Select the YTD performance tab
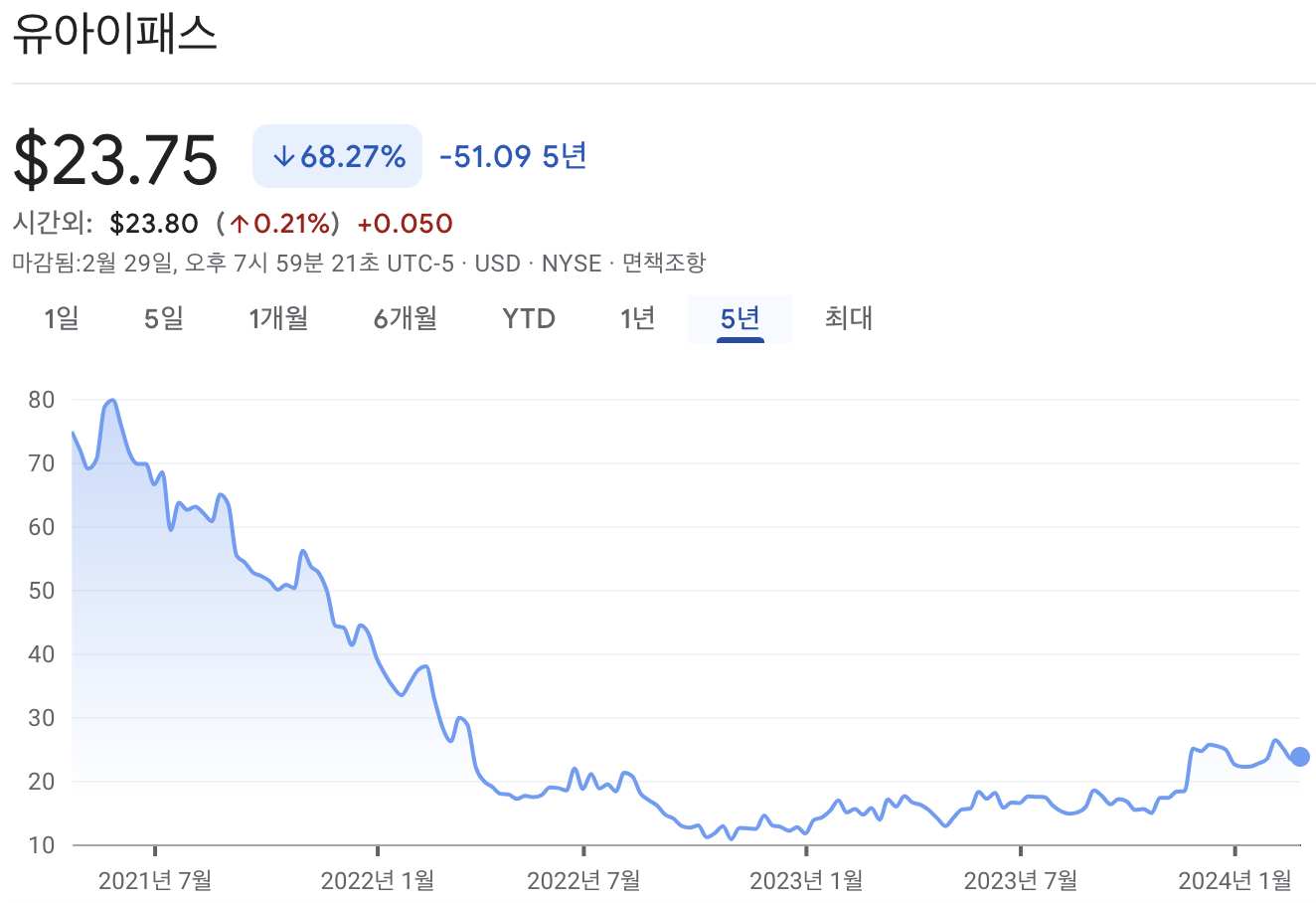1316x903 pixels. 528,318
